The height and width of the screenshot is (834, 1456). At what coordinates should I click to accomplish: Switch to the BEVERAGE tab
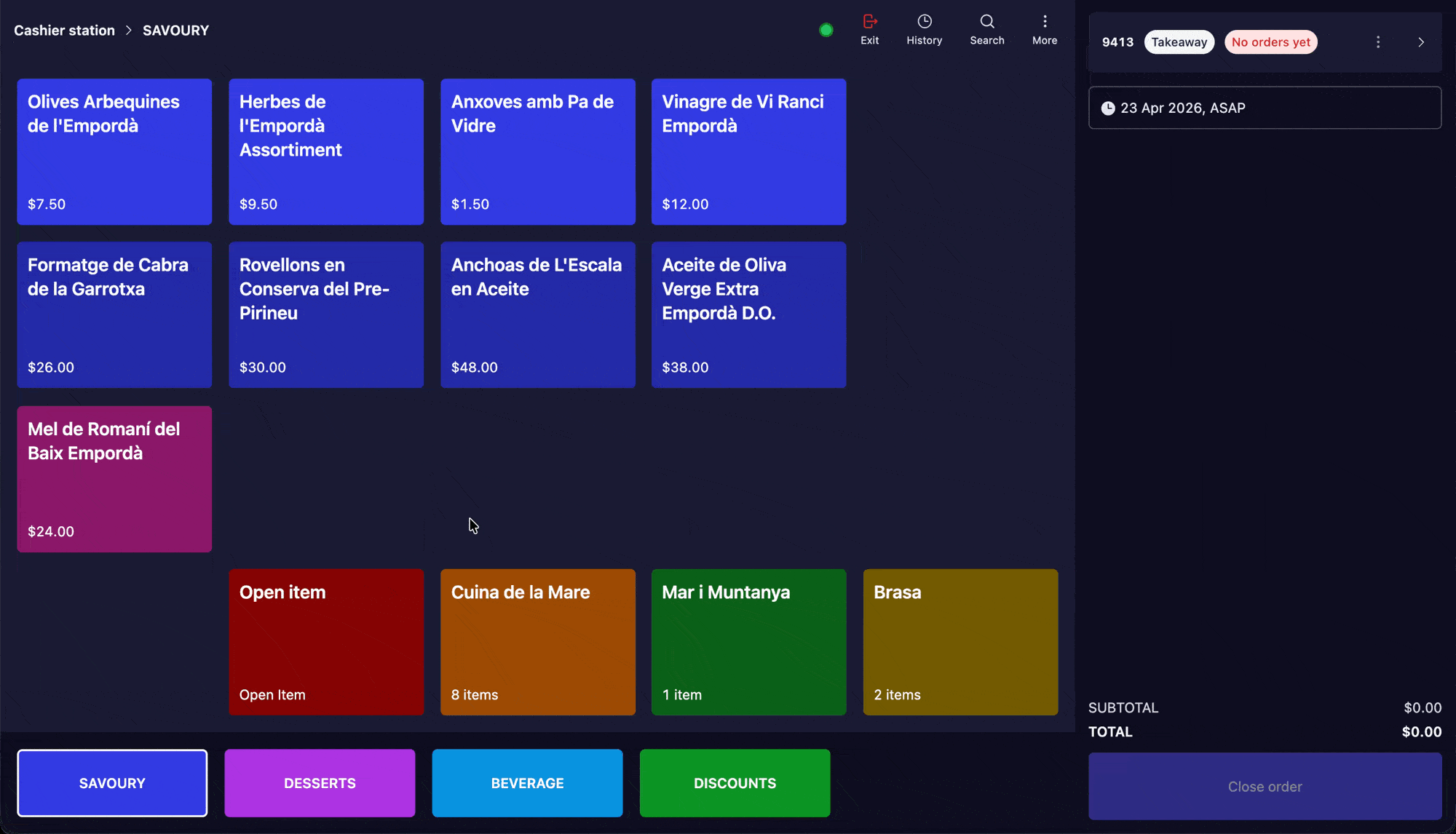coord(527,782)
